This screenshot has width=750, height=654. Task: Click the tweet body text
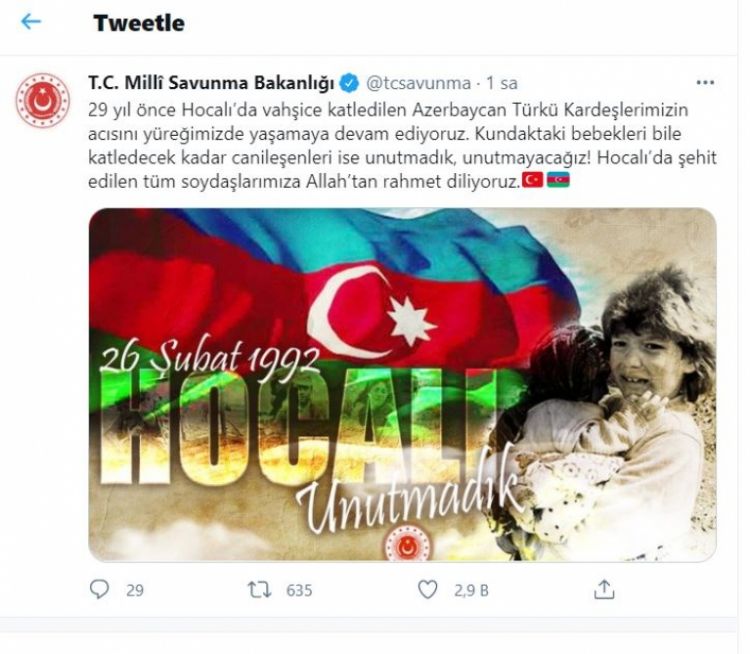[402, 145]
